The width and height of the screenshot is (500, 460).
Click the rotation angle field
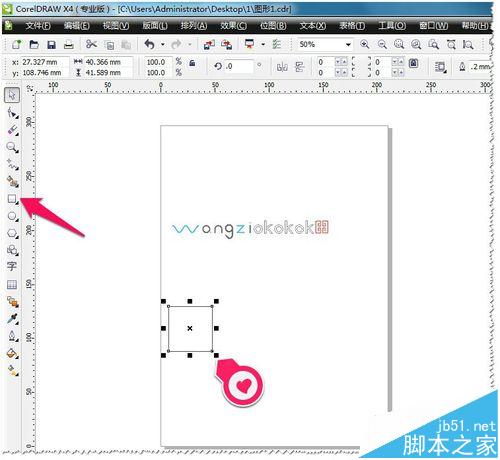(239, 67)
